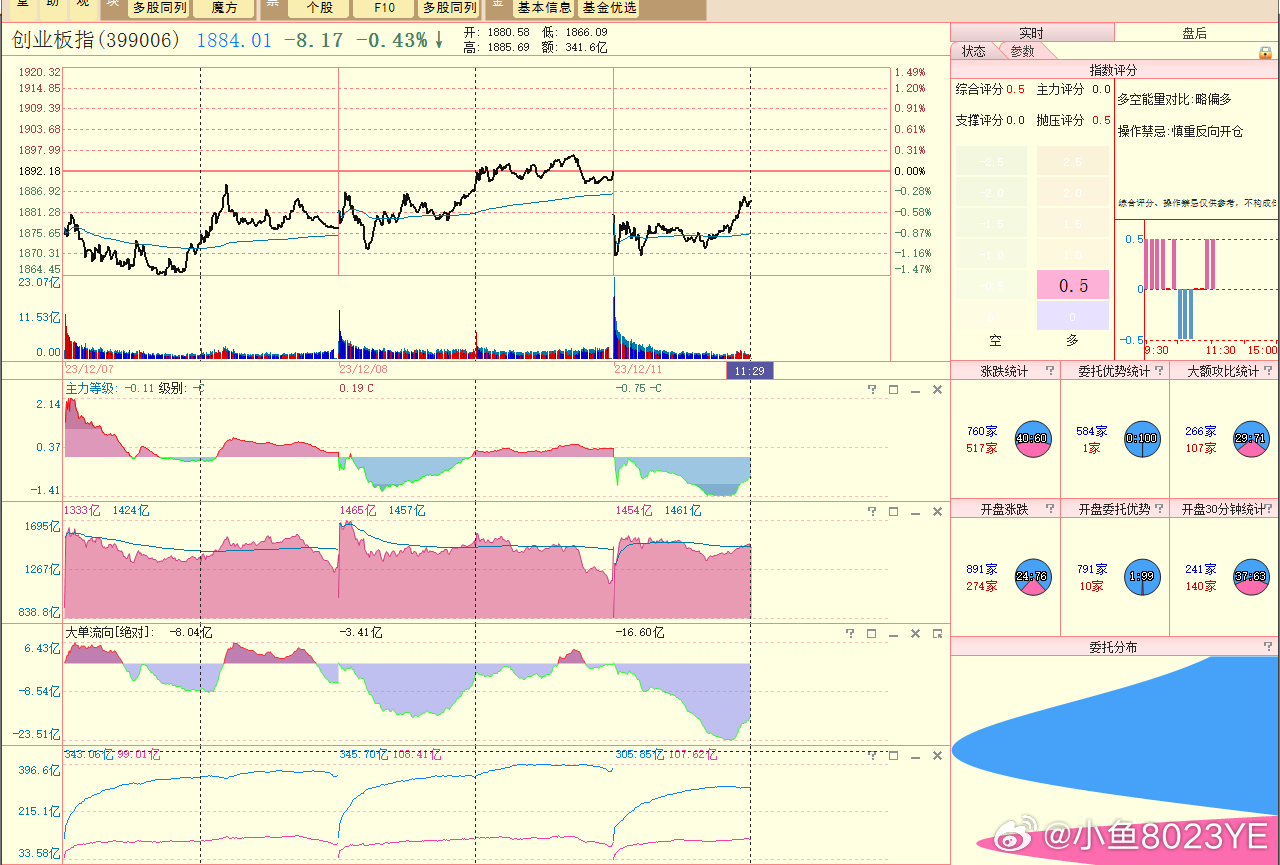Open help for the 主力等级 indicator panel
This screenshot has width=1280, height=865.
tap(871, 390)
